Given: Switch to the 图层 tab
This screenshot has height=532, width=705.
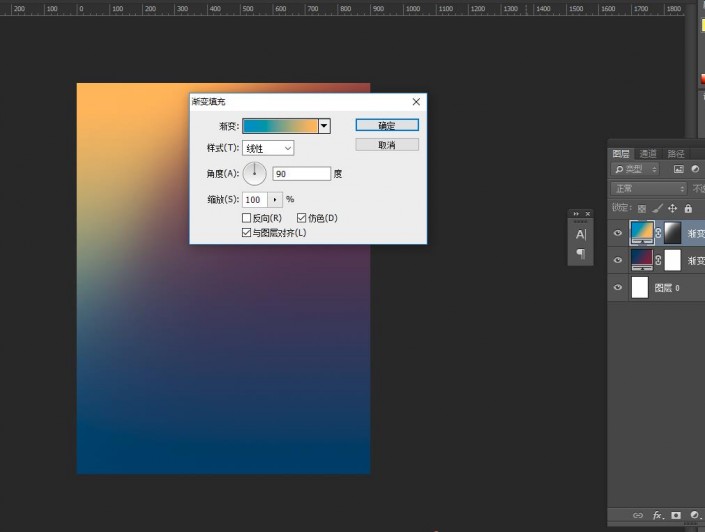Looking at the screenshot, I should 621,154.
